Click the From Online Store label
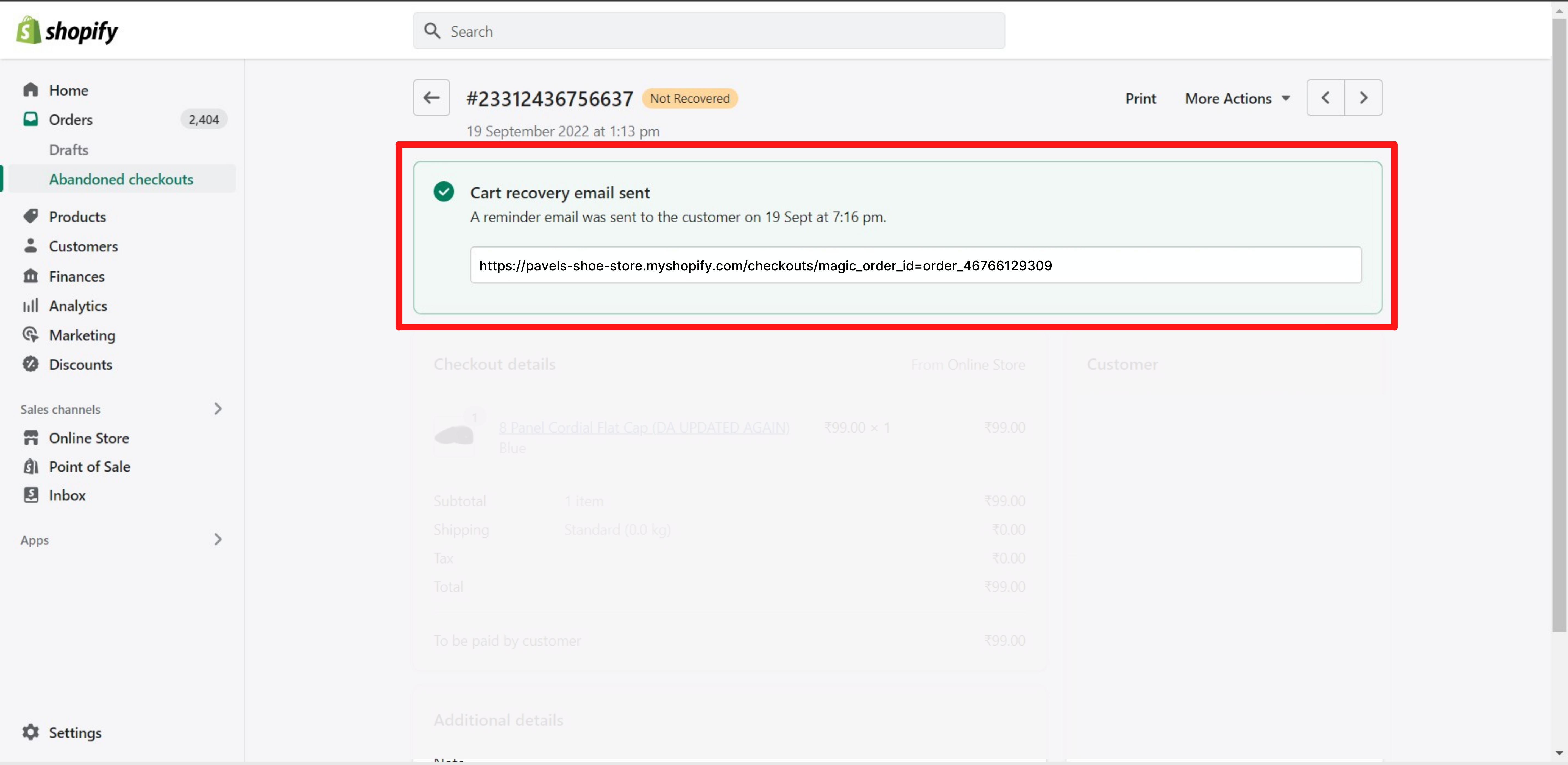Screen dimensions: 1568x765 coord(968,365)
